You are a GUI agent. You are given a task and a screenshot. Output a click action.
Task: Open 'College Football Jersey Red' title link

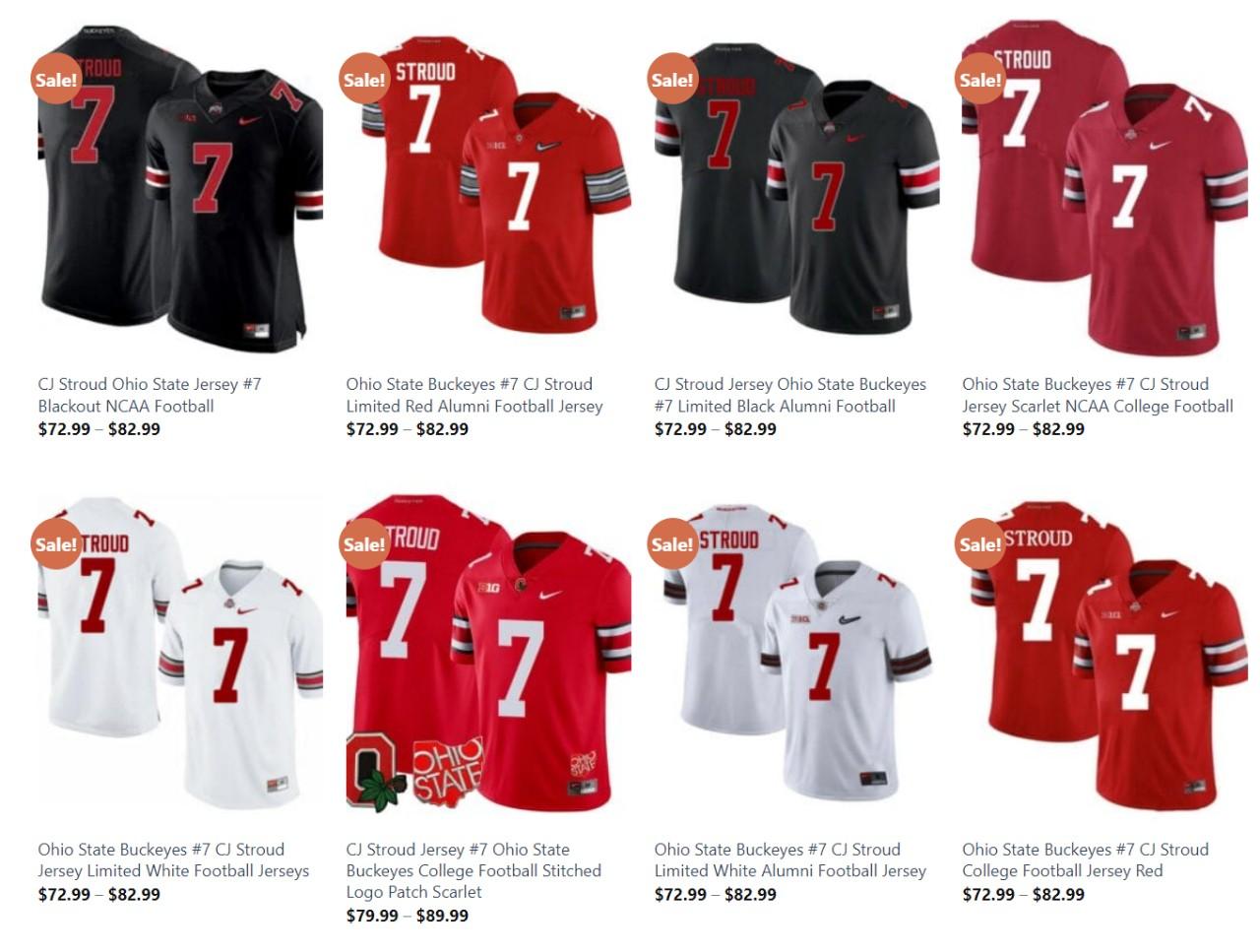[x=1062, y=871]
